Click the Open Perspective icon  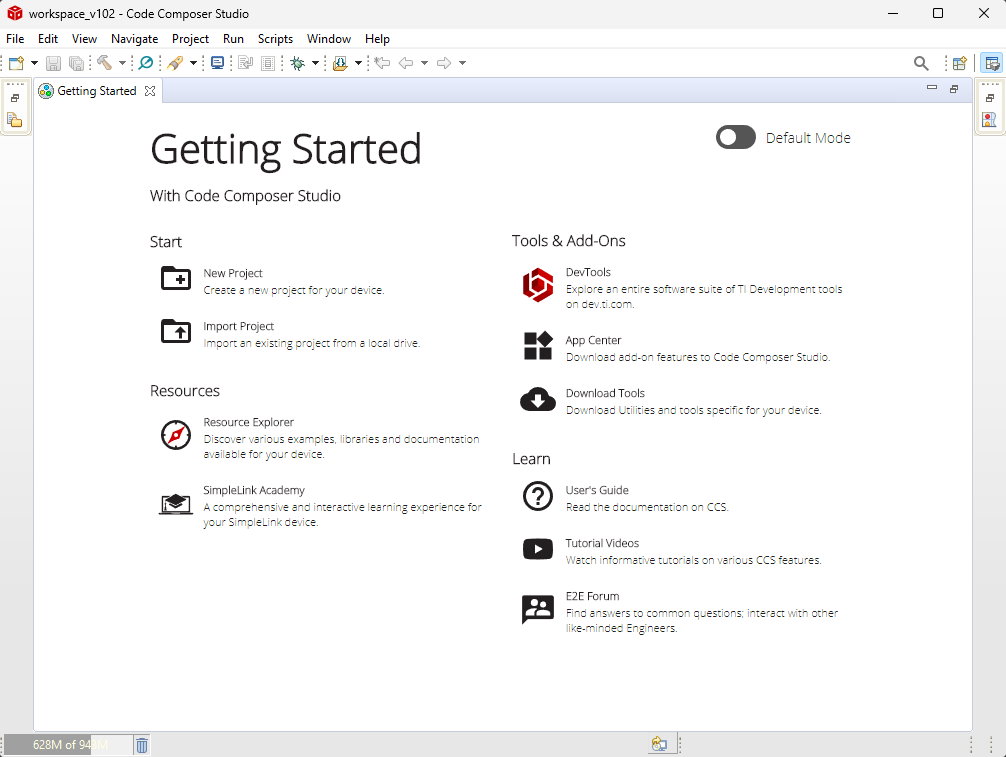click(x=960, y=63)
